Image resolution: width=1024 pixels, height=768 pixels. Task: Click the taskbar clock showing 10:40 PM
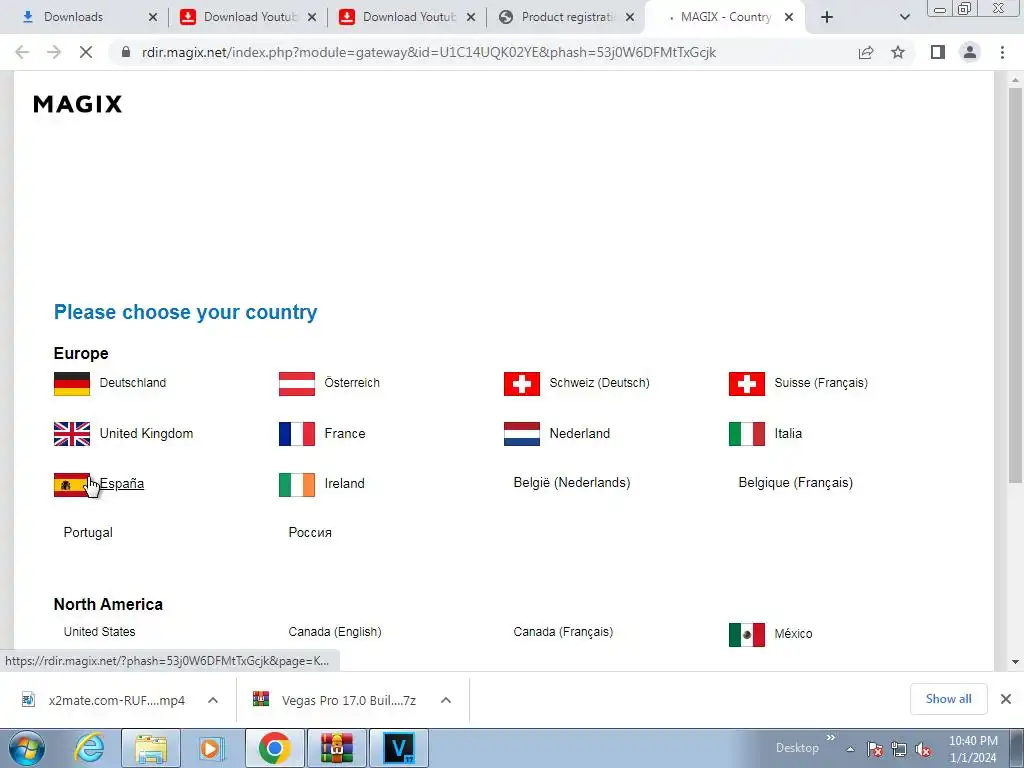[x=973, y=749]
